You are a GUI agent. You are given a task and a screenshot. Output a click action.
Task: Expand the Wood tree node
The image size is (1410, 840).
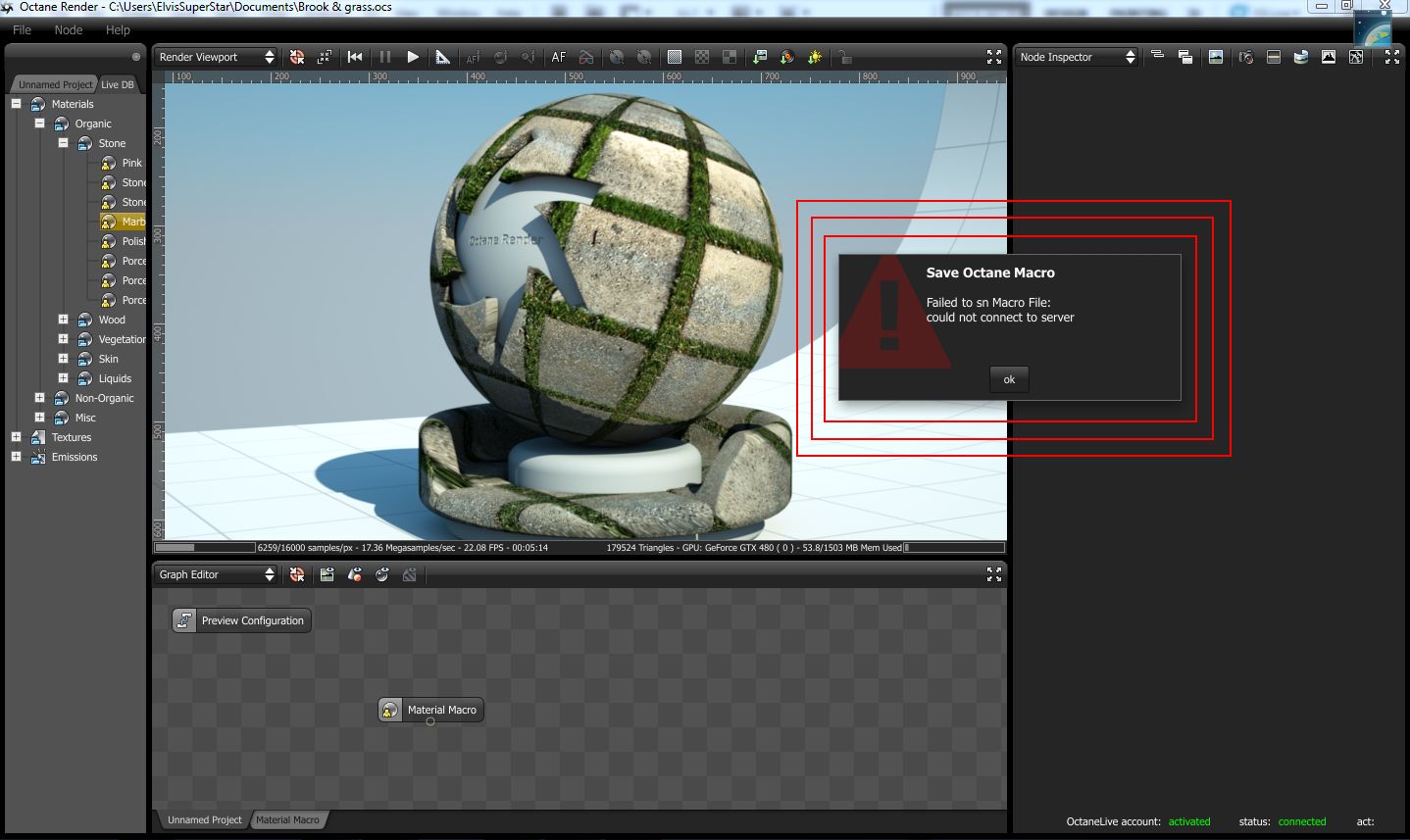coord(63,319)
